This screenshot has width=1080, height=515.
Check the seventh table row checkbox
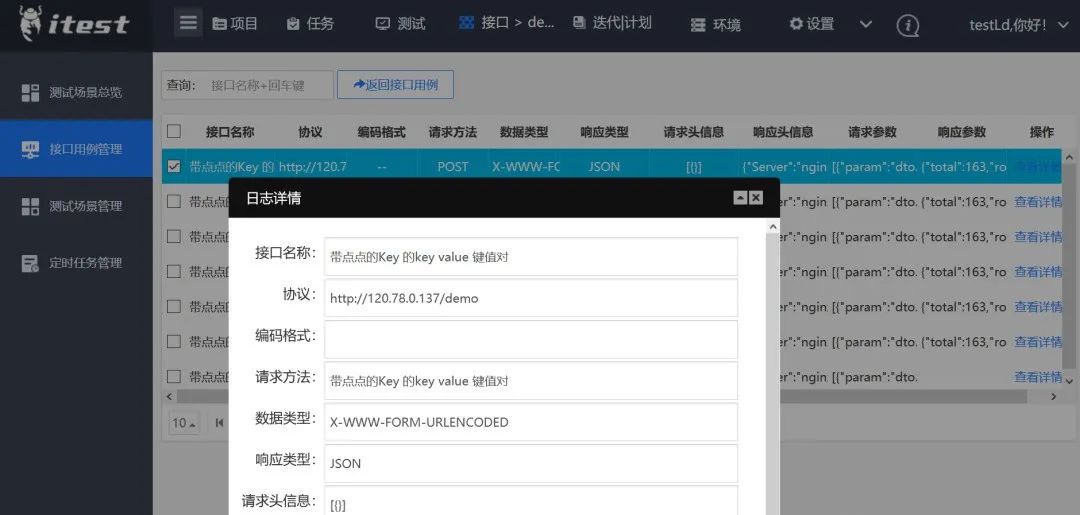[x=174, y=376]
